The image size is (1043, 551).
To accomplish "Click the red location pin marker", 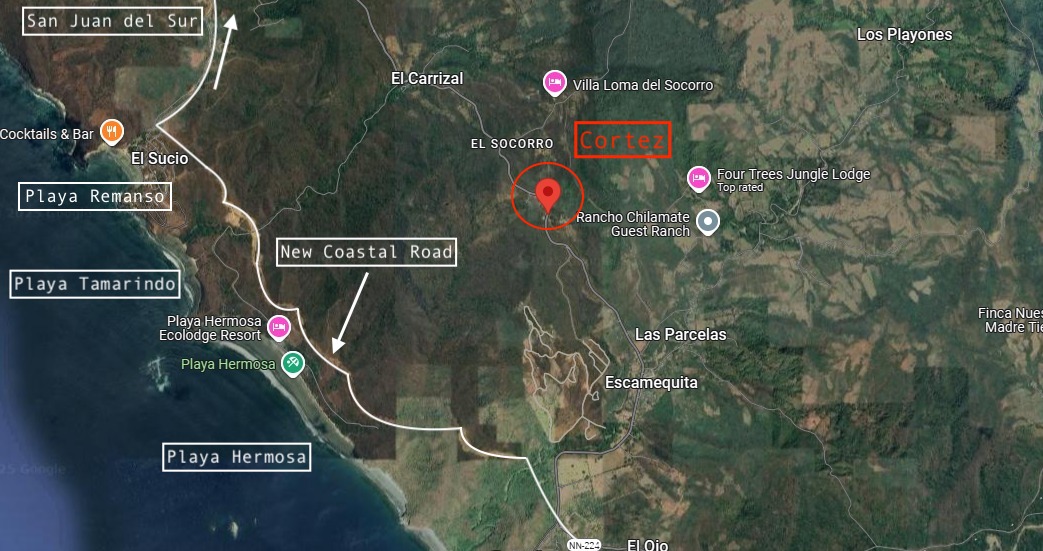I will [x=548, y=194].
